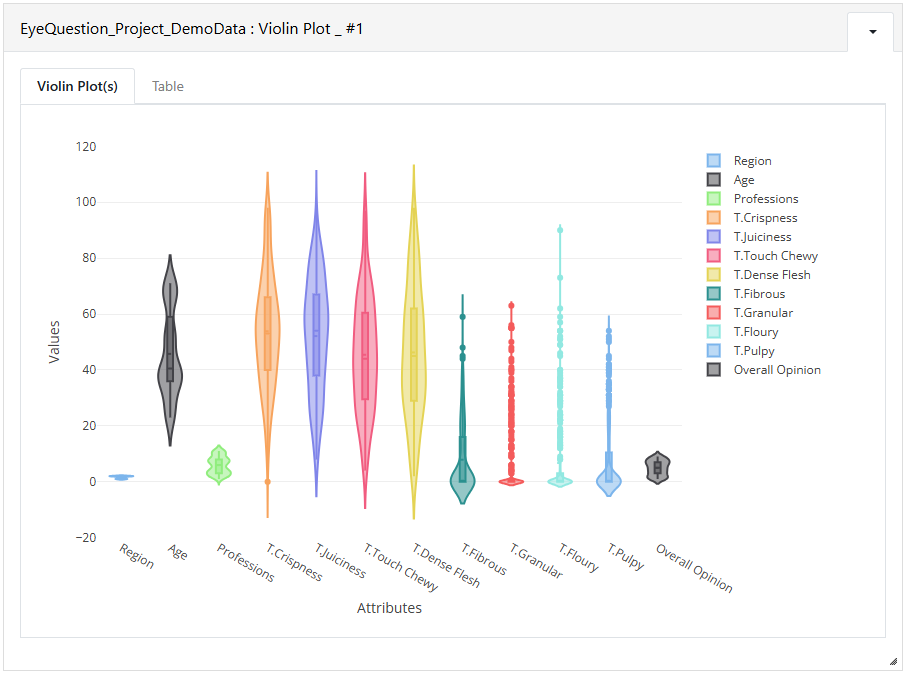
Task: Select the Violin Plot(s) tab
Action: tap(77, 86)
